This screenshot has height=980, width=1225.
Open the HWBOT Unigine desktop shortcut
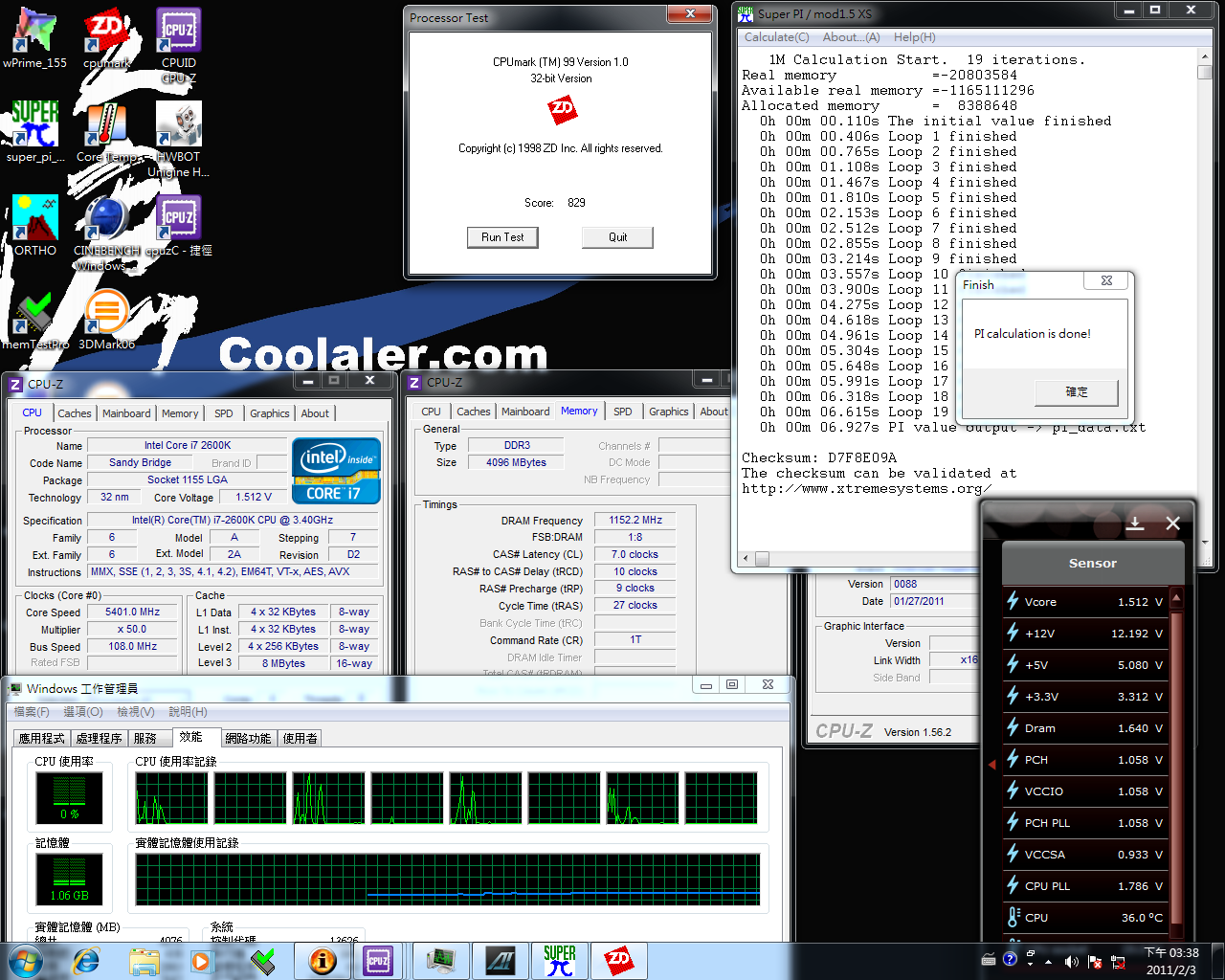coord(179,139)
